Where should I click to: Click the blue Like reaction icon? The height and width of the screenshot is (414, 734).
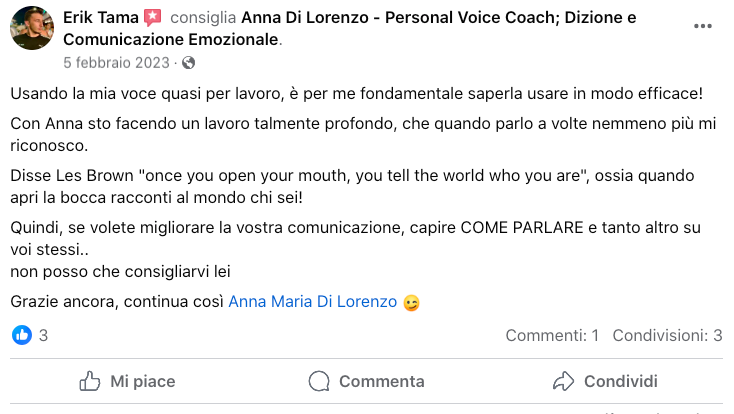[22, 336]
